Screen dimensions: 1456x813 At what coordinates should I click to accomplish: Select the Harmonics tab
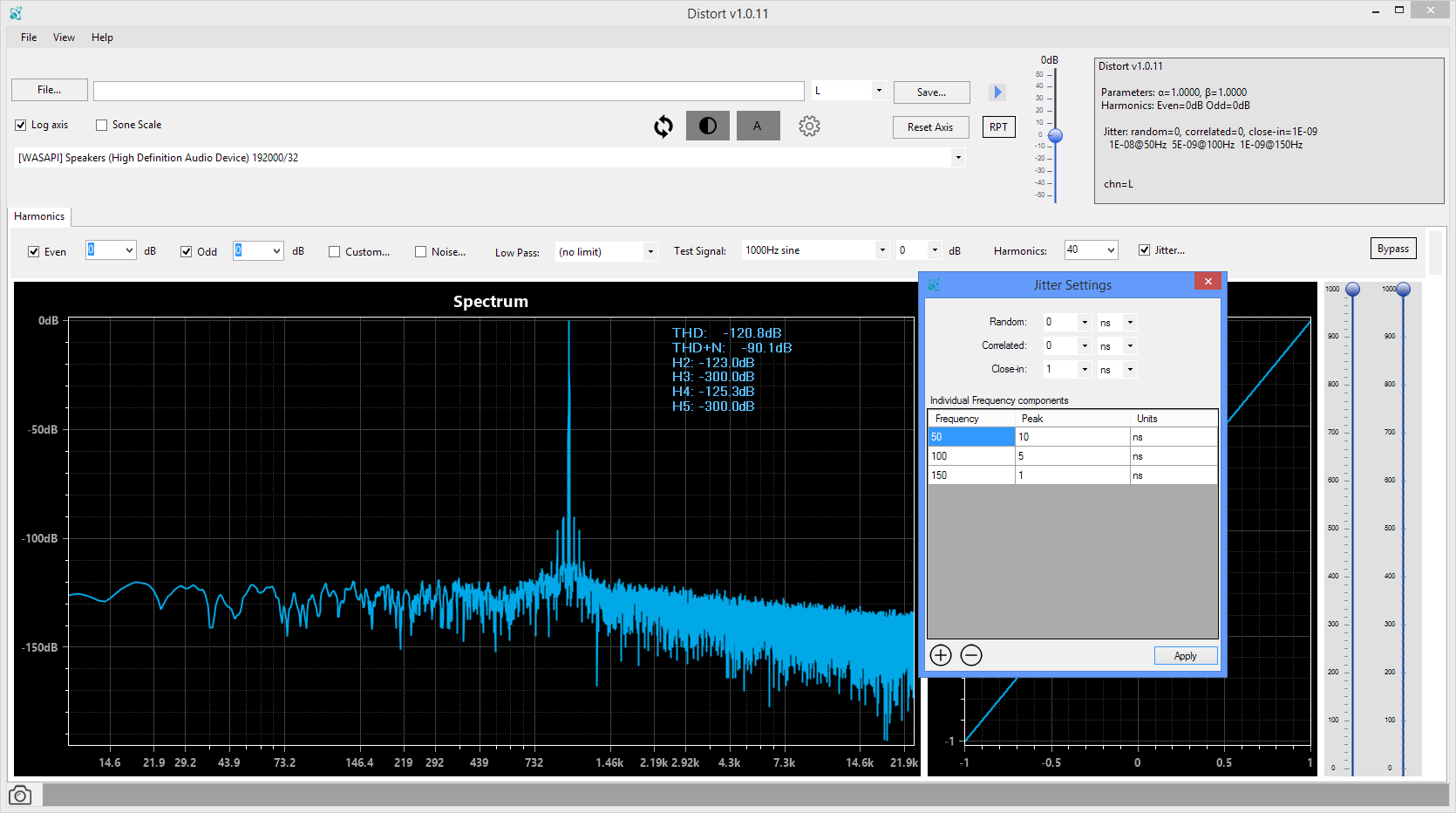tap(39, 216)
